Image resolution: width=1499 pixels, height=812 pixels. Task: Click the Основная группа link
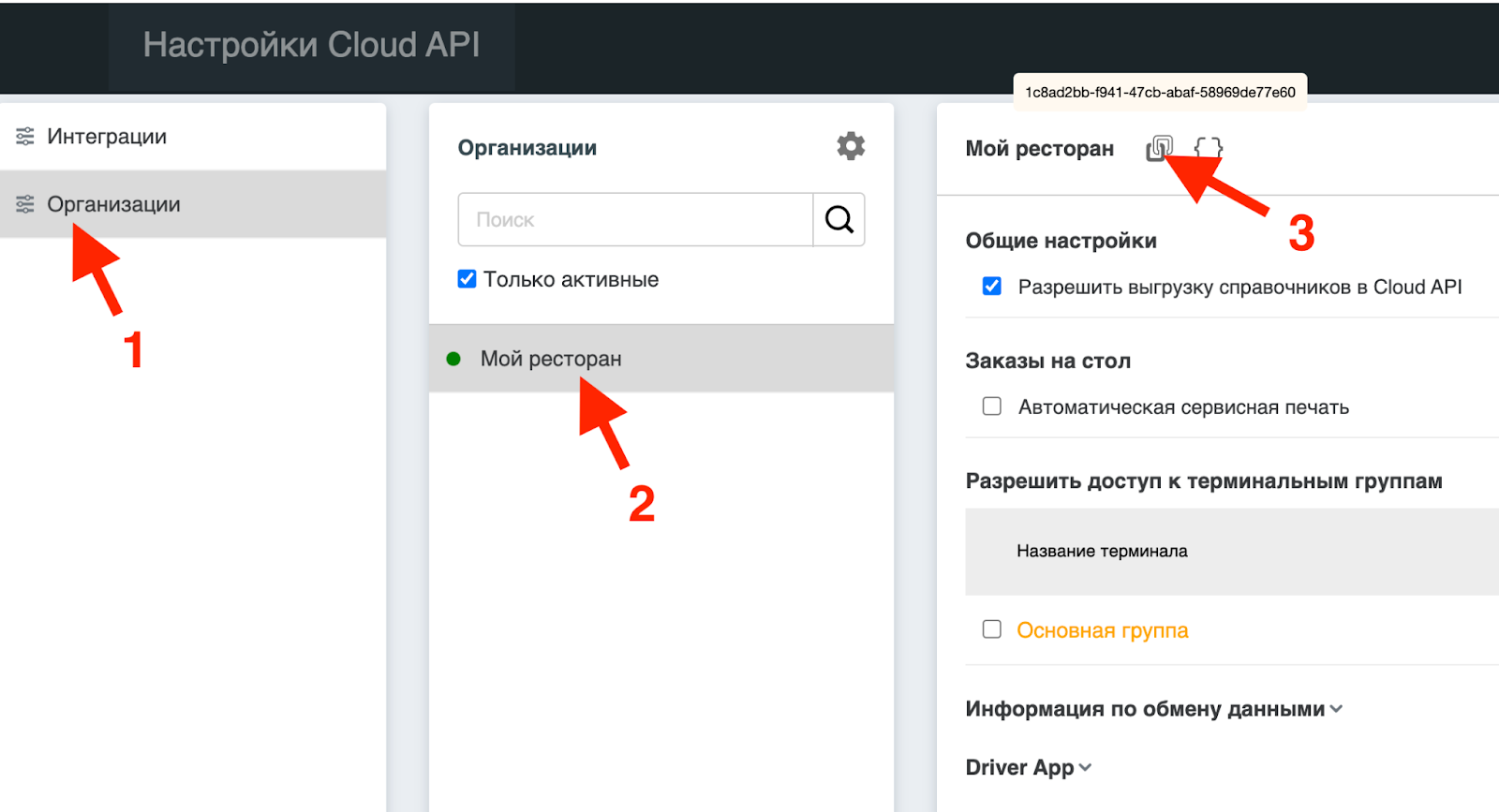click(x=1103, y=630)
